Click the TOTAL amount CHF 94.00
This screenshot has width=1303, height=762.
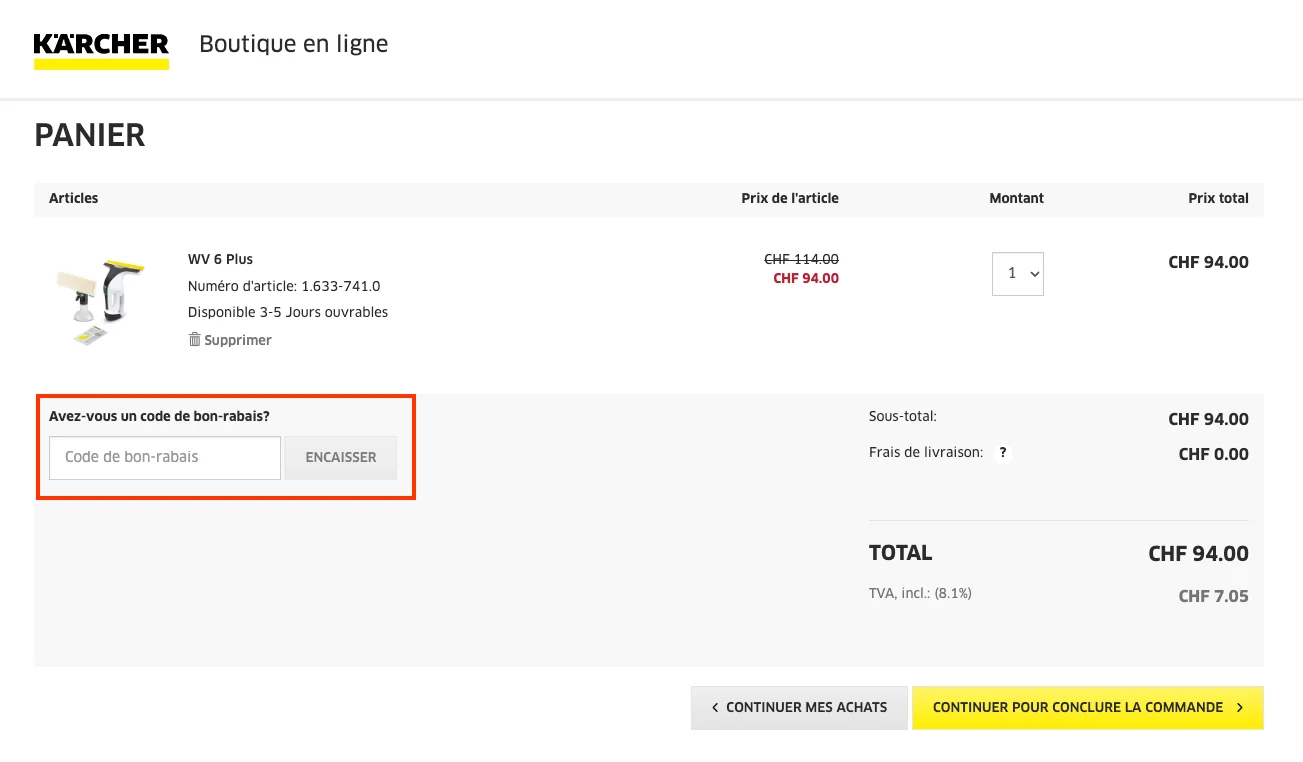(1198, 553)
